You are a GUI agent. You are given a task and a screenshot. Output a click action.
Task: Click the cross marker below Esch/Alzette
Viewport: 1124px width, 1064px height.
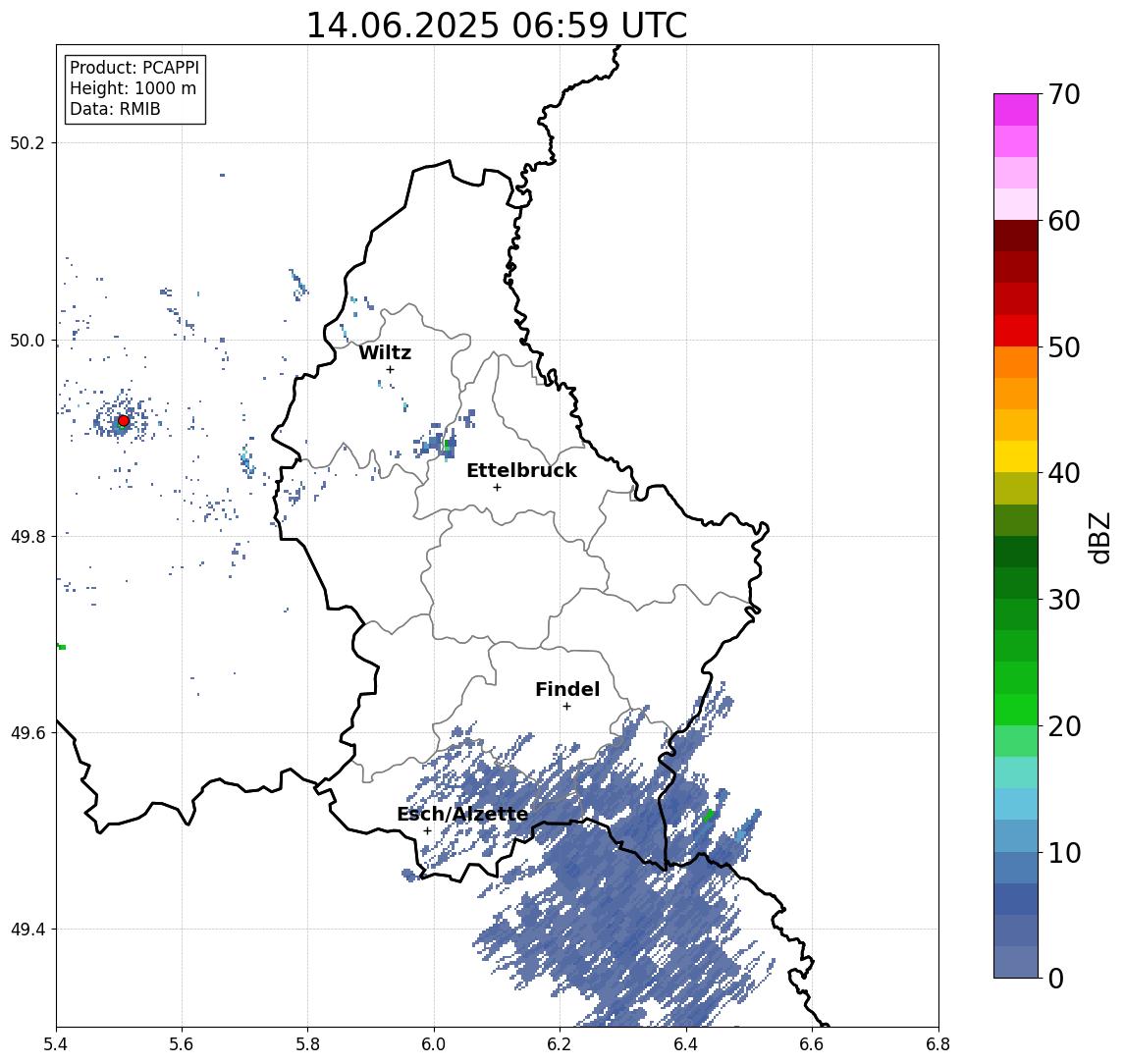tap(427, 831)
